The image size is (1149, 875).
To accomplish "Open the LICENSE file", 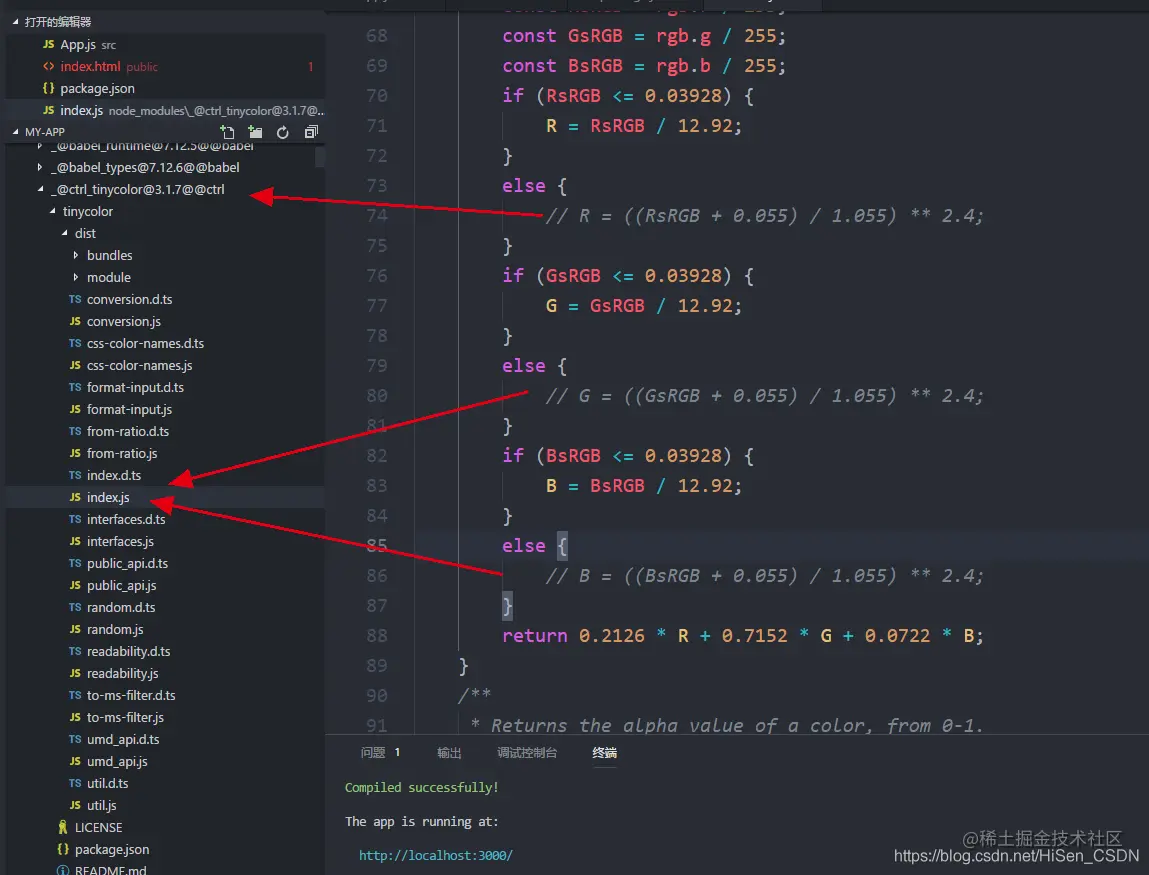I will pyautogui.click(x=98, y=827).
